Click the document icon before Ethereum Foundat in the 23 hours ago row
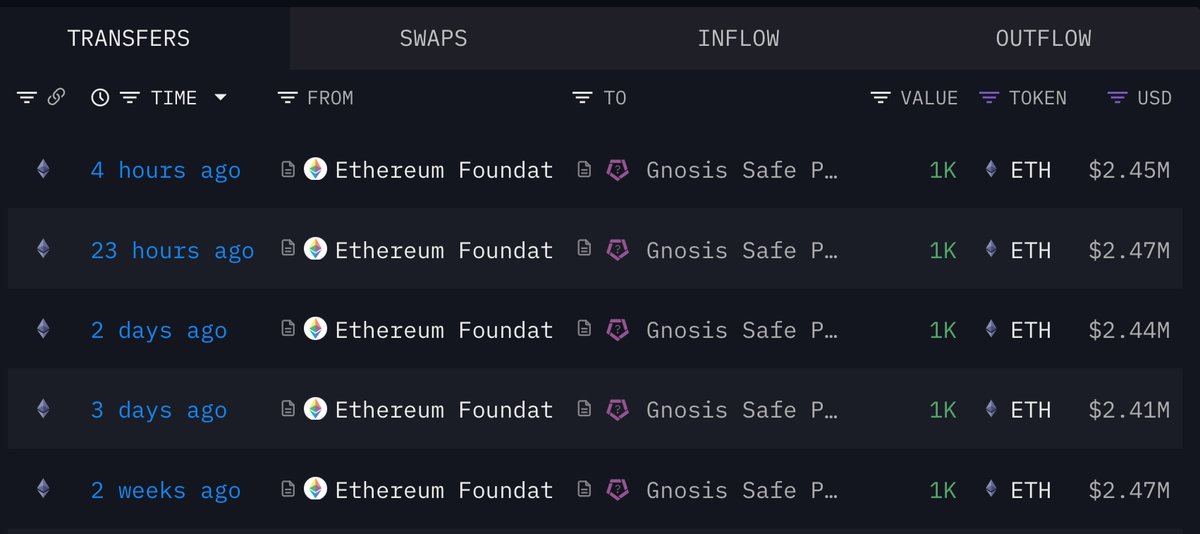The width and height of the screenshot is (1200, 534). 287,249
